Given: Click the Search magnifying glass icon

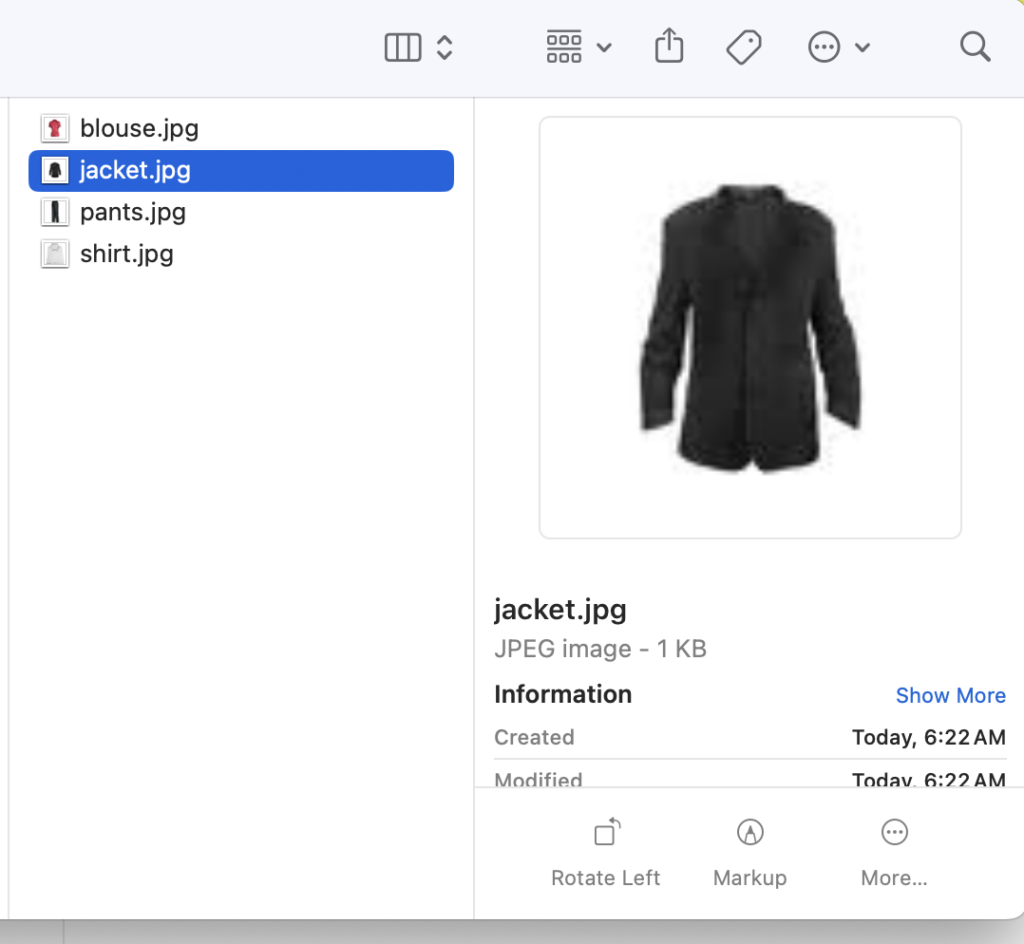Looking at the screenshot, I should (x=975, y=47).
